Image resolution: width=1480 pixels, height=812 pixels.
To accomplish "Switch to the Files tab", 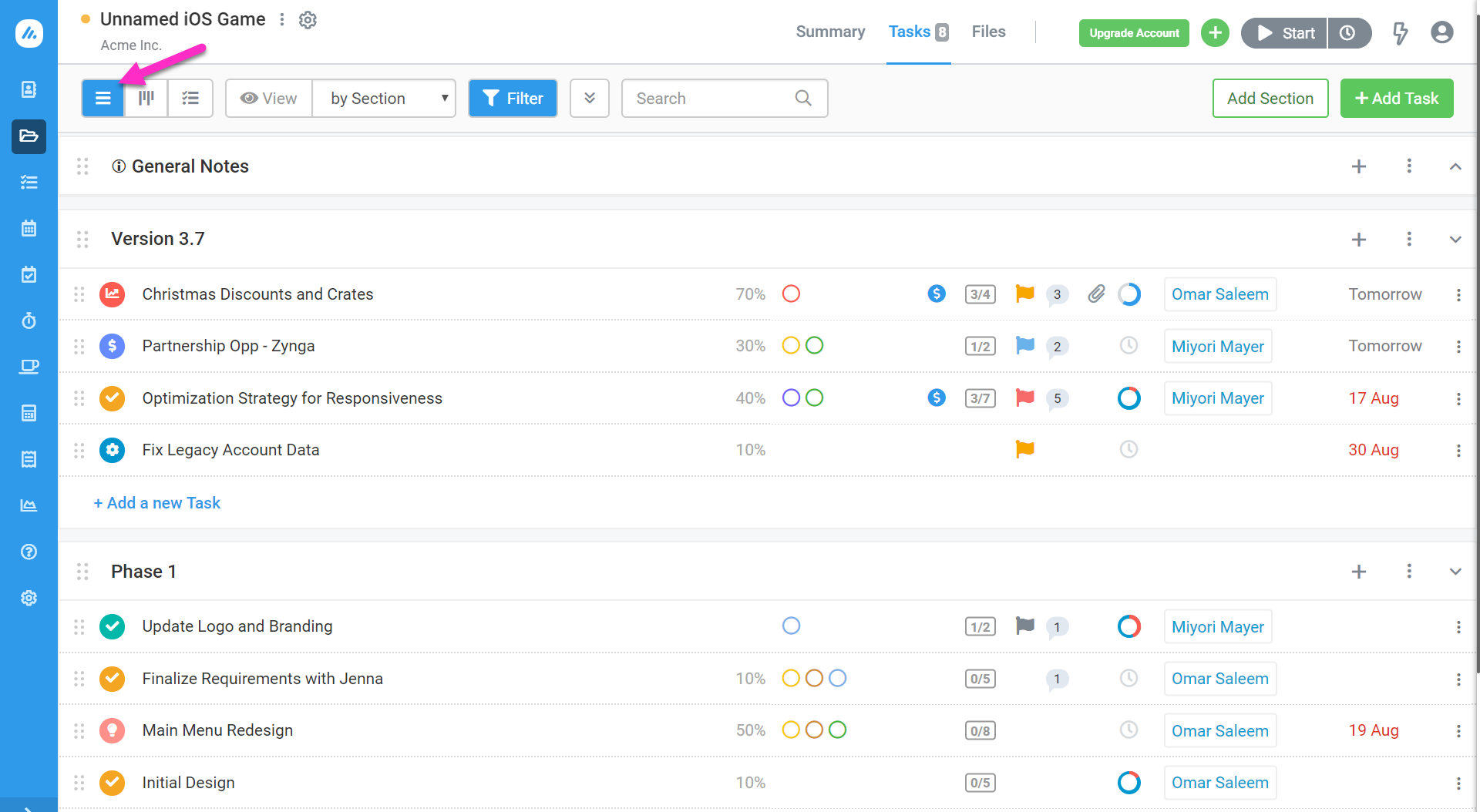I will (988, 32).
